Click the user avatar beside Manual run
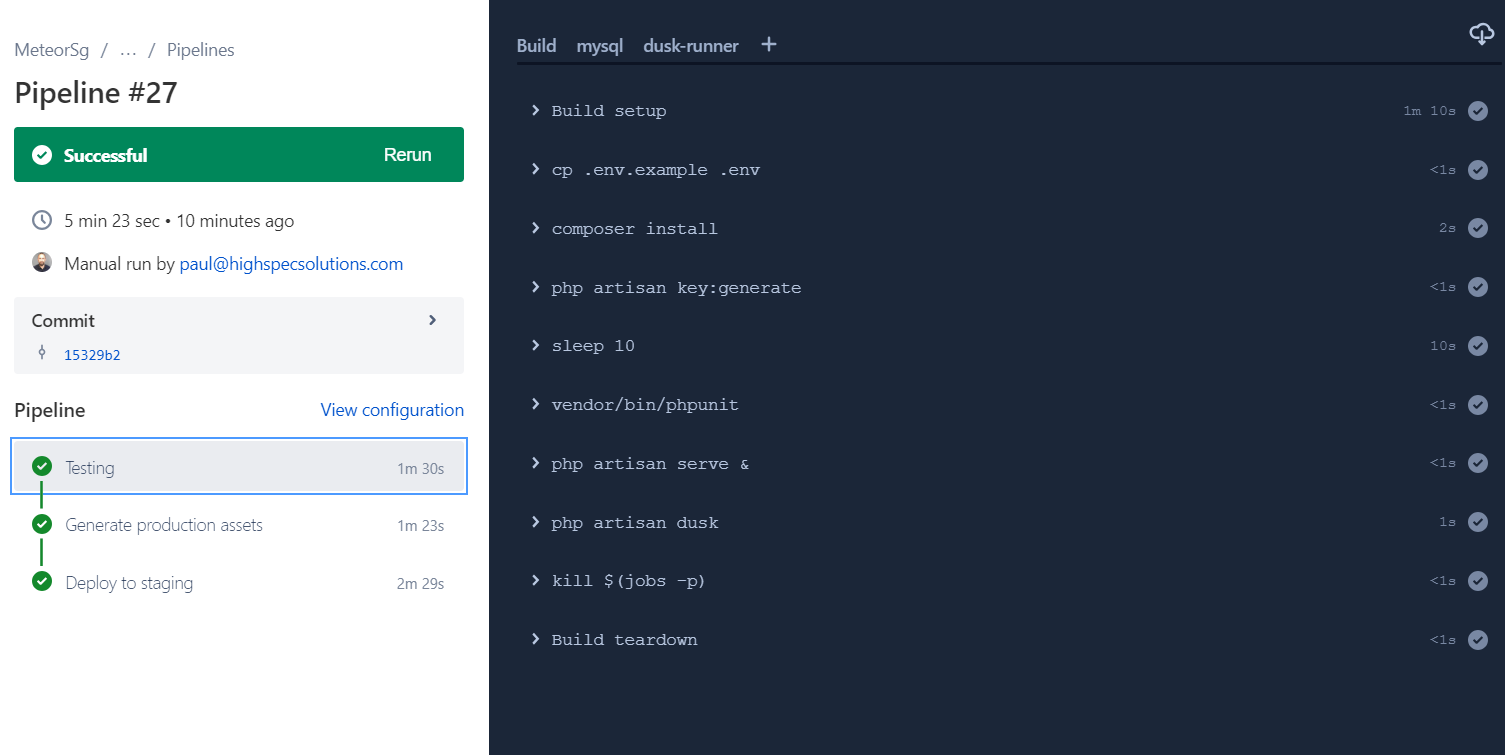Screen dimensions: 1505x755 click(42, 263)
